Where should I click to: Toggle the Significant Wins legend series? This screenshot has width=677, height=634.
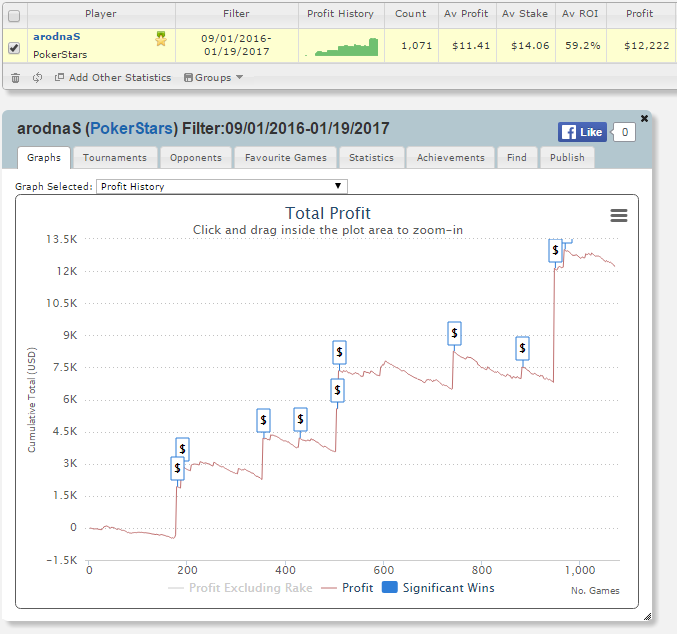point(439,588)
